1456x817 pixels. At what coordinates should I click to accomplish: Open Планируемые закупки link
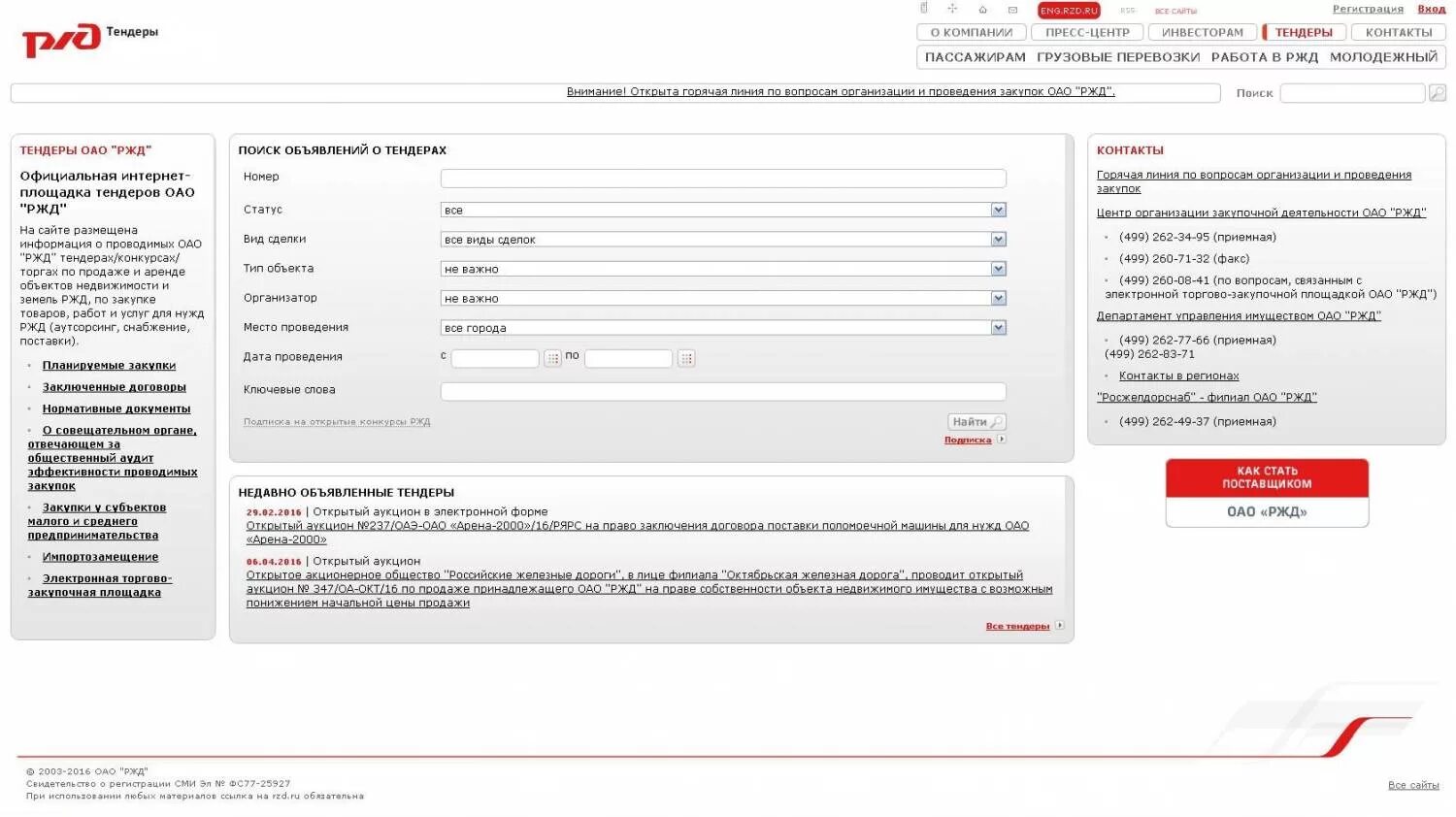coord(109,366)
